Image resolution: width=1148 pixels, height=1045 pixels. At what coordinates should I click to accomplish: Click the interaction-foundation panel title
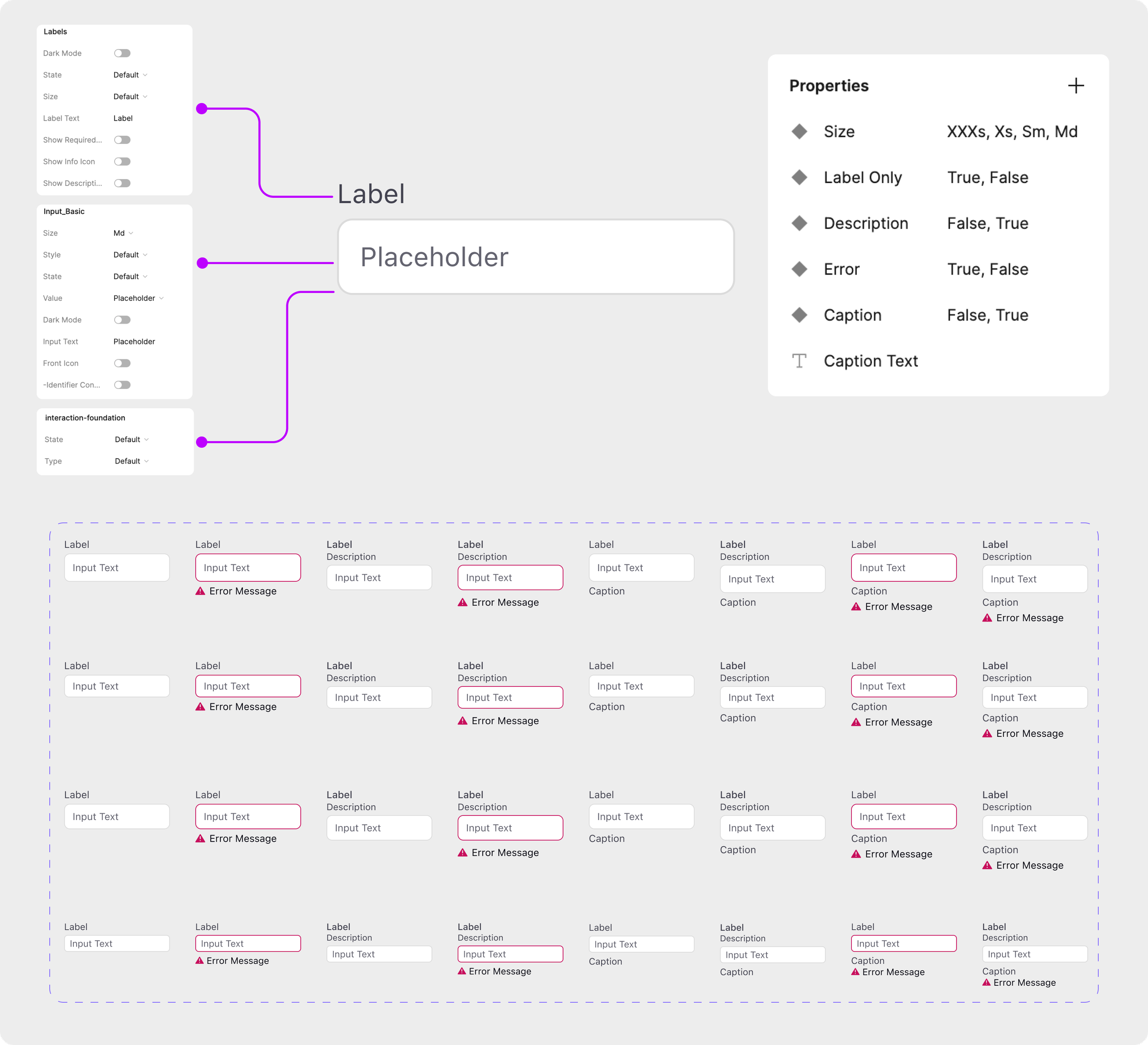(x=85, y=417)
